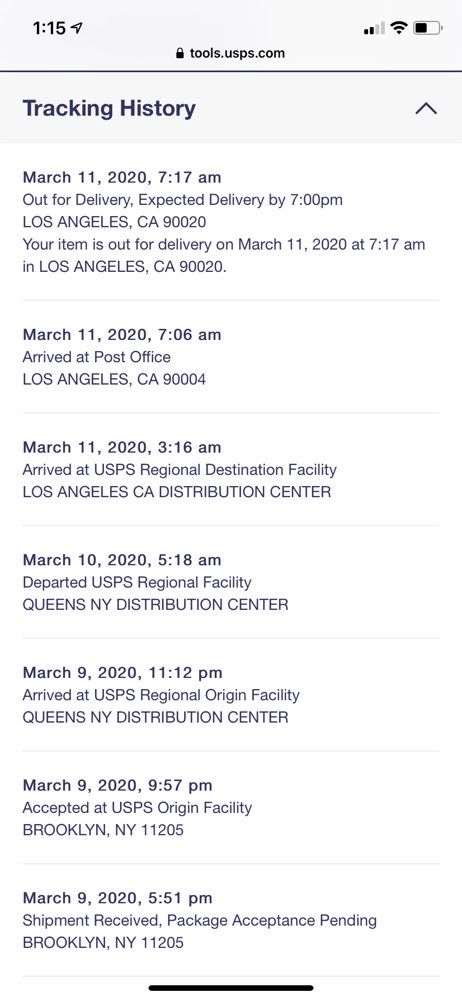Tap the battery icon in status bar
462x1000 pixels.
tap(428, 28)
